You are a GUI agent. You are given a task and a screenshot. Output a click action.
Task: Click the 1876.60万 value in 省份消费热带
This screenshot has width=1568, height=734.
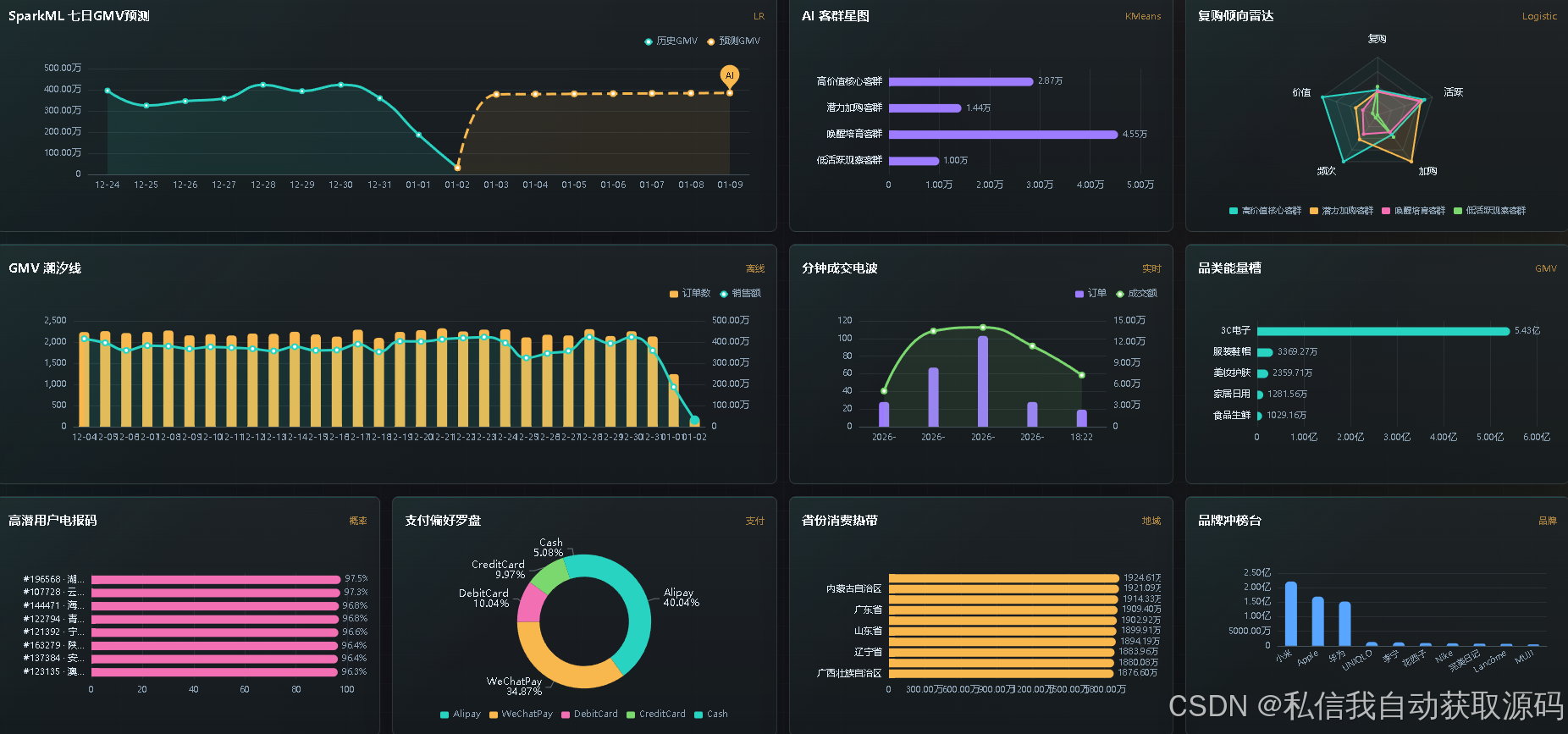1137,673
